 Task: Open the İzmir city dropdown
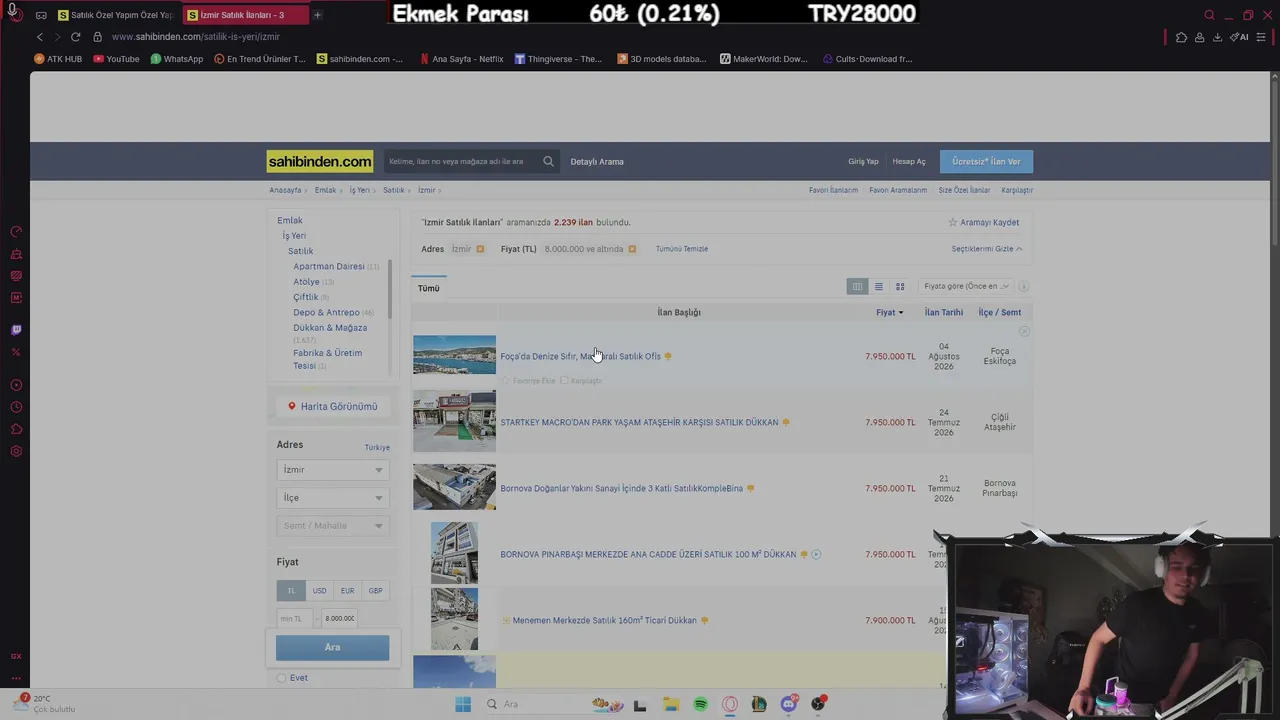[x=333, y=470]
